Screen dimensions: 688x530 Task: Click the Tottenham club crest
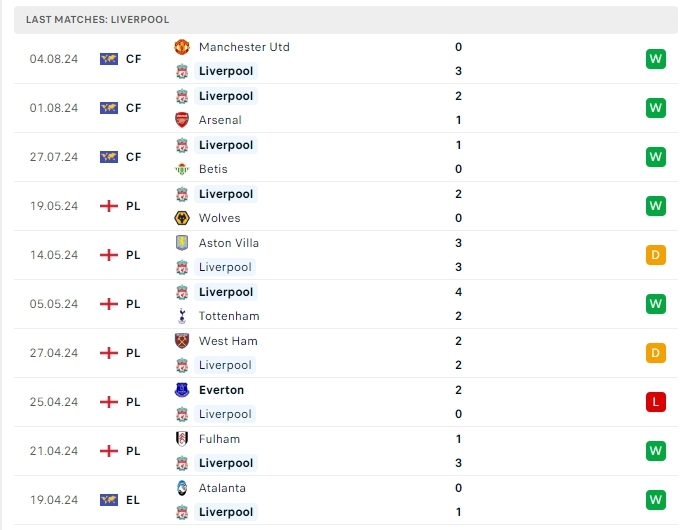tap(182, 316)
